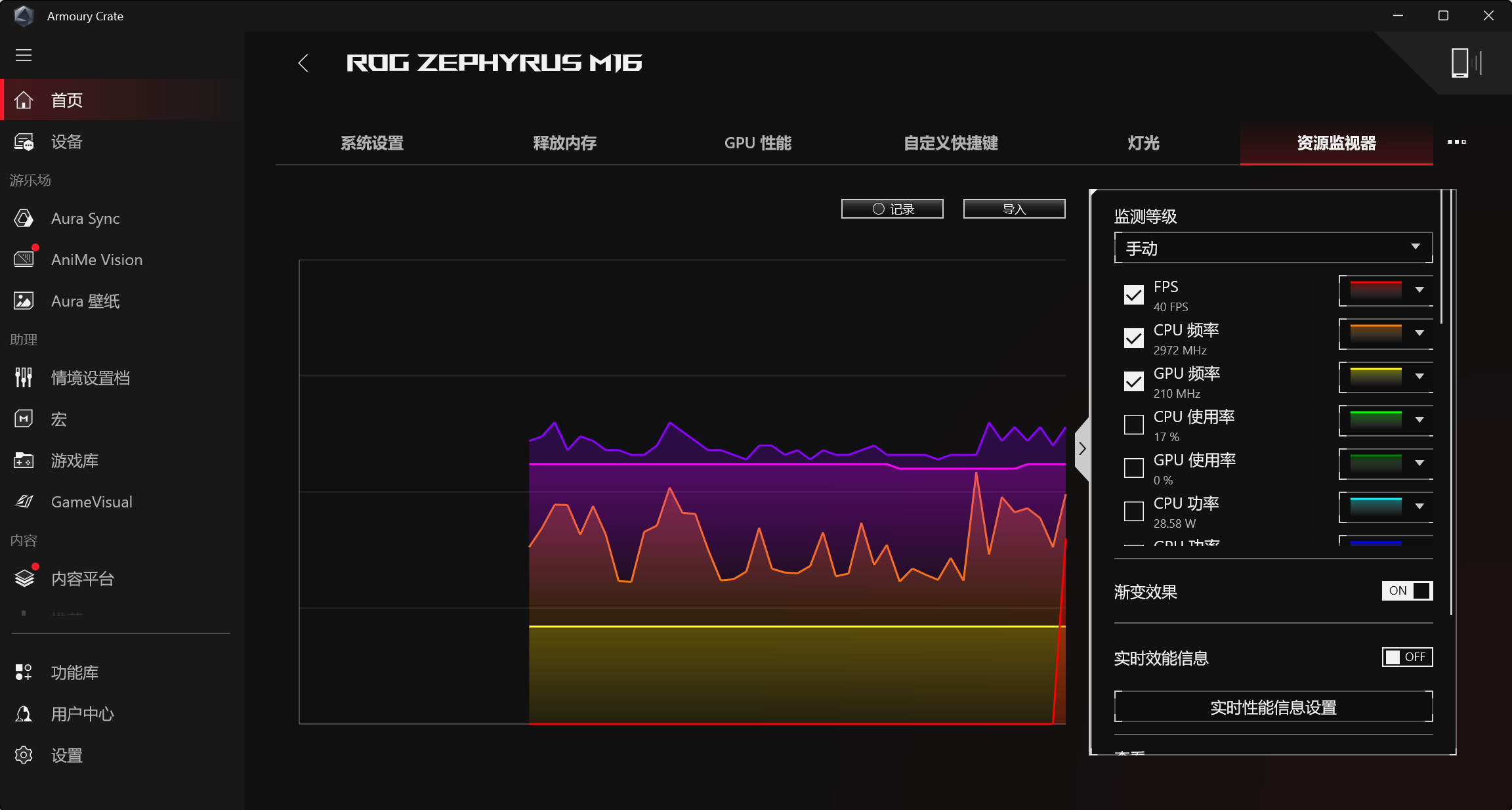Go to the 首页 home icon
Screen dimensions: 1512x810
click(24, 100)
